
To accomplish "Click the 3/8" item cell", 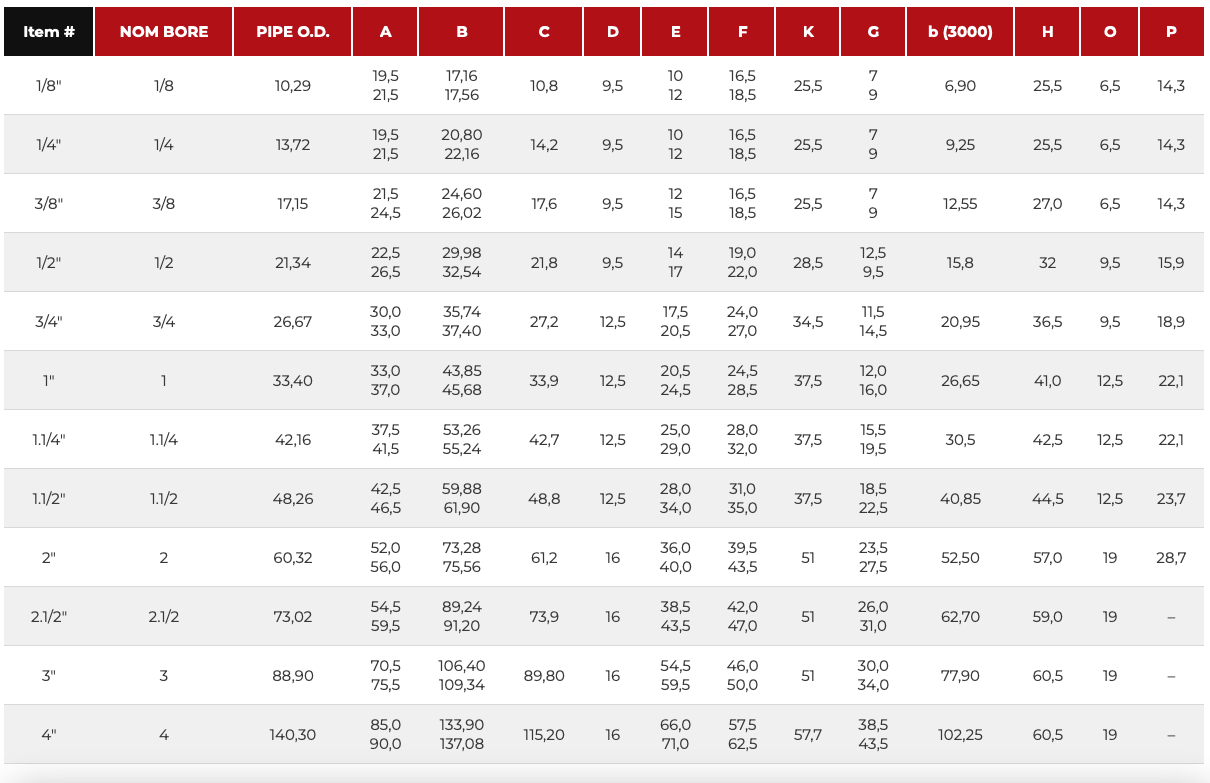I will tap(49, 204).
